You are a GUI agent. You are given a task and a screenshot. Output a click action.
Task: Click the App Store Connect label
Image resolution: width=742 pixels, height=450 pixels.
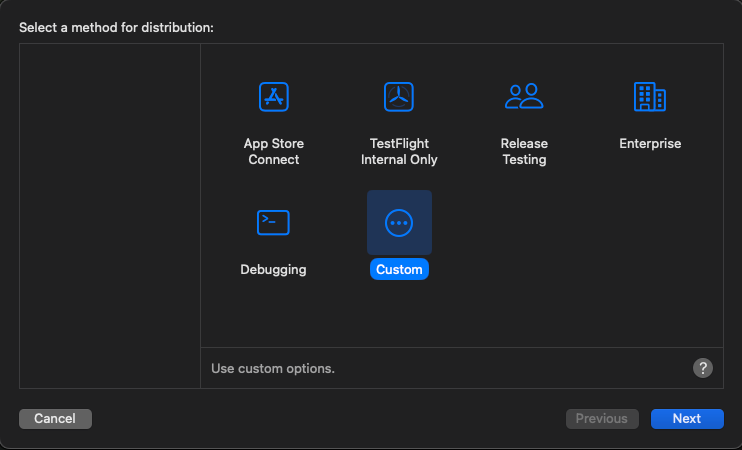pos(274,151)
